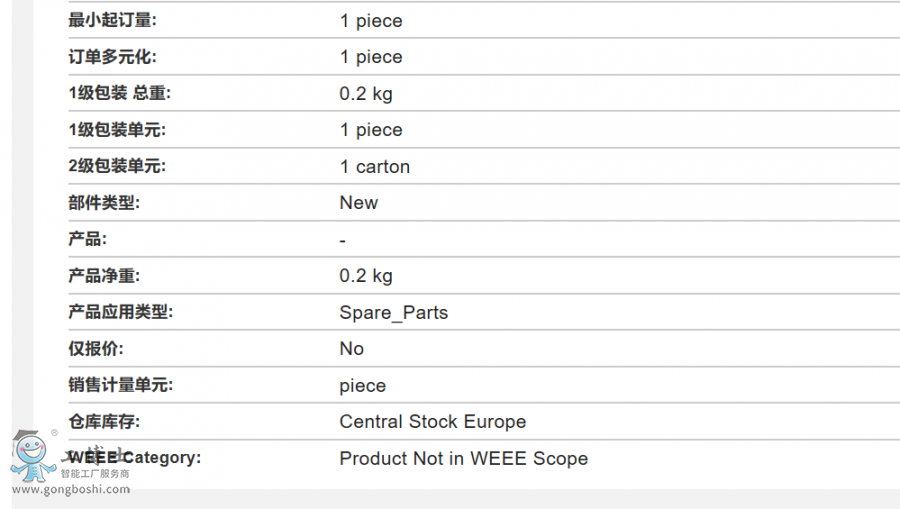Select the 1级包装单元 label
Image resolution: width=900 pixels, height=509 pixels.
point(117,130)
